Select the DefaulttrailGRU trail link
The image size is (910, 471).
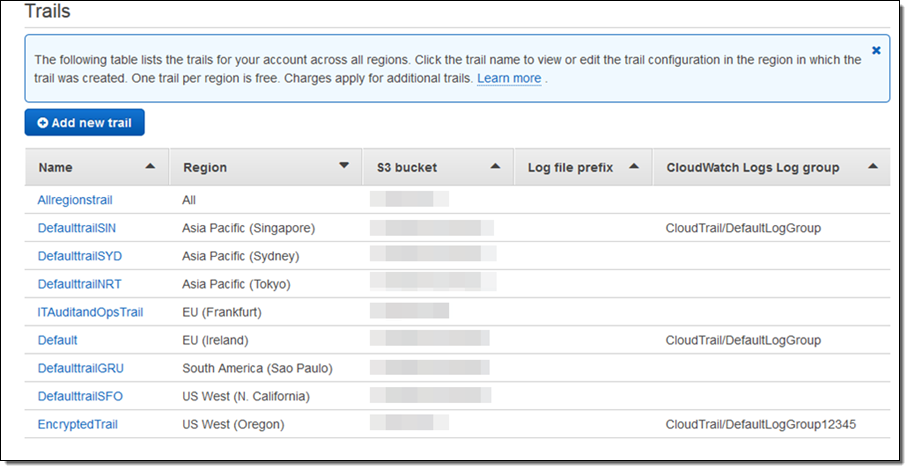pyautogui.click(x=78, y=368)
